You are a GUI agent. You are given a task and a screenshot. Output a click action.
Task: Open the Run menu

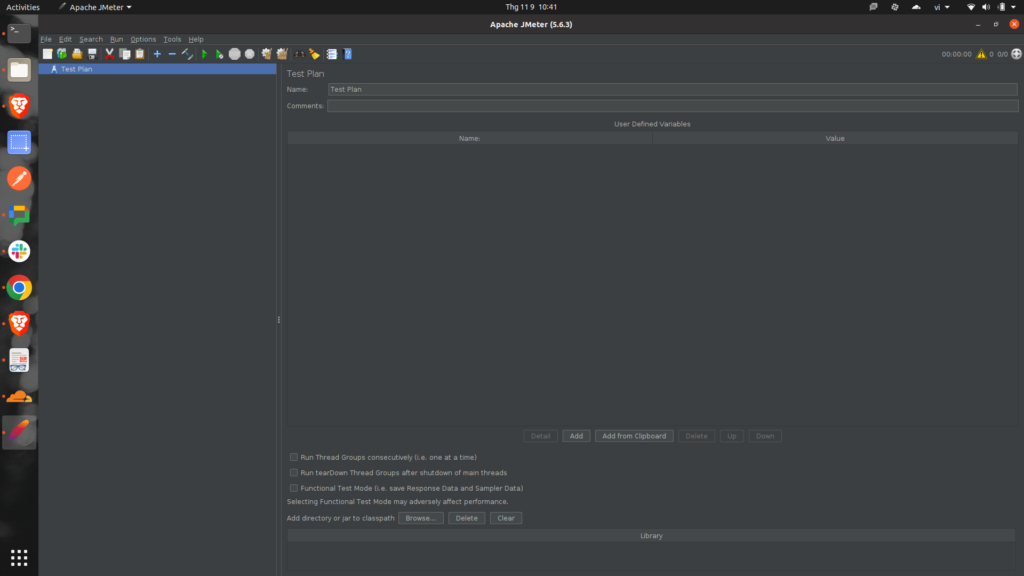coord(116,39)
